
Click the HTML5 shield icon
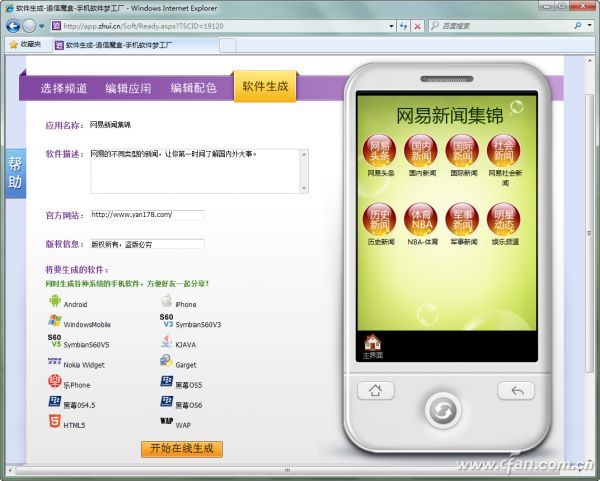[55, 421]
